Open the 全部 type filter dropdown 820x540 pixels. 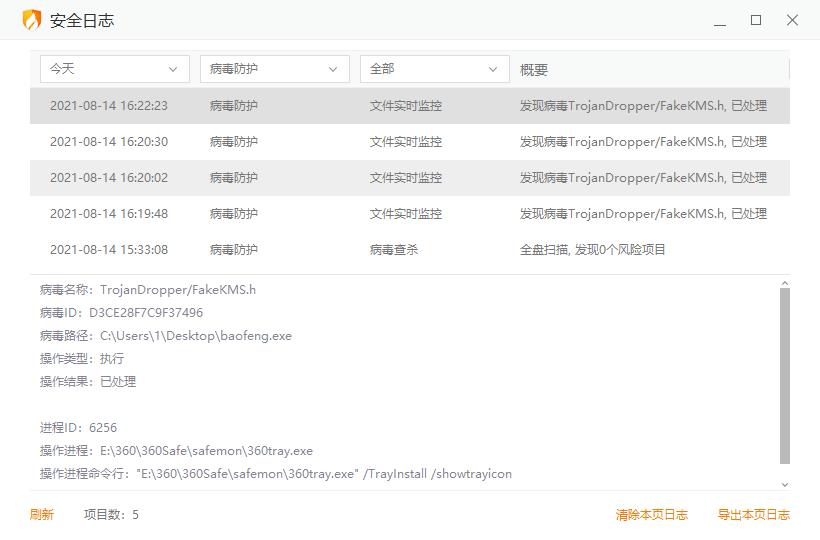point(435,69)
